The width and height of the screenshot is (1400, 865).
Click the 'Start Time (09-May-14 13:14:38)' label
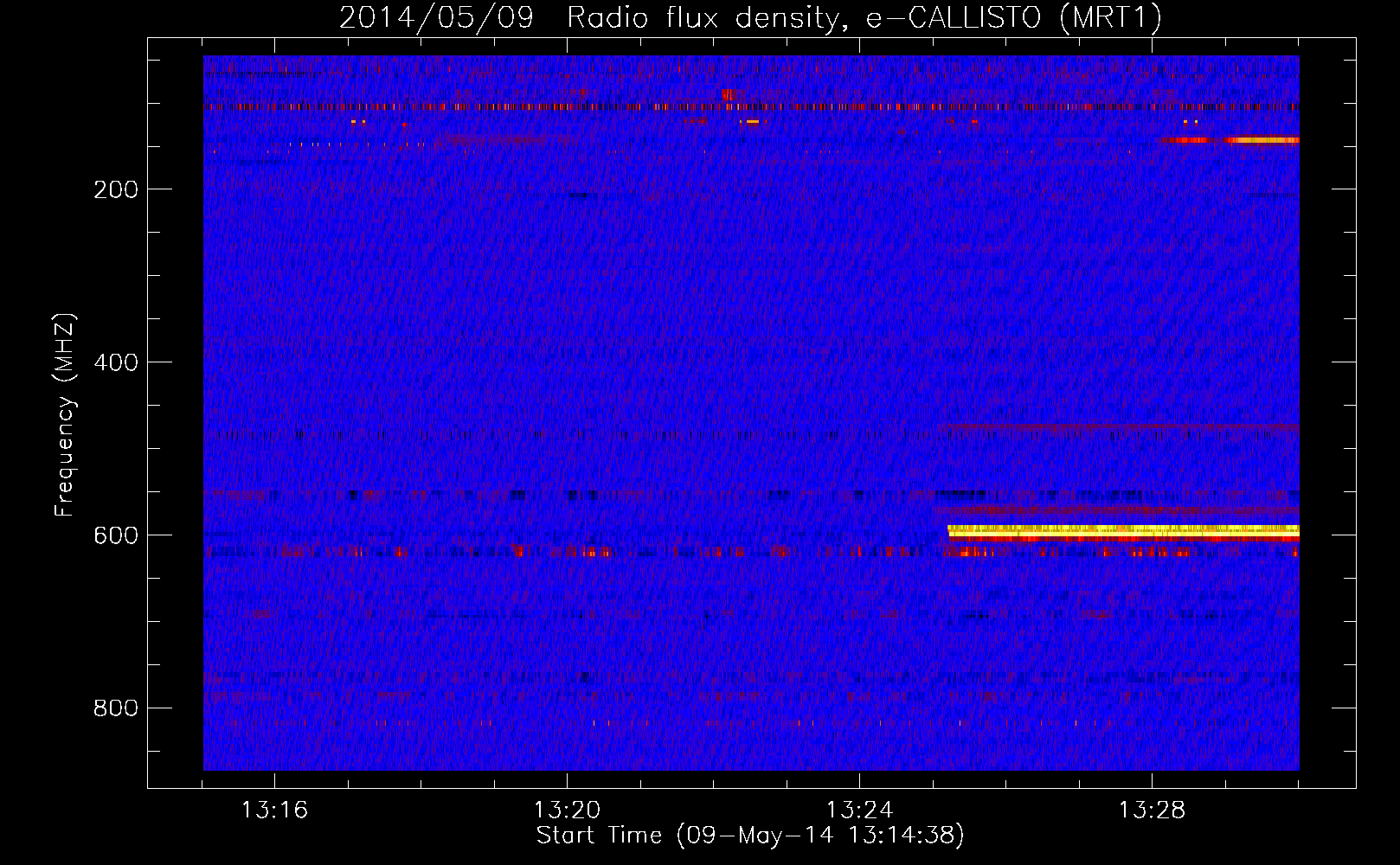(x=749, y=836)
